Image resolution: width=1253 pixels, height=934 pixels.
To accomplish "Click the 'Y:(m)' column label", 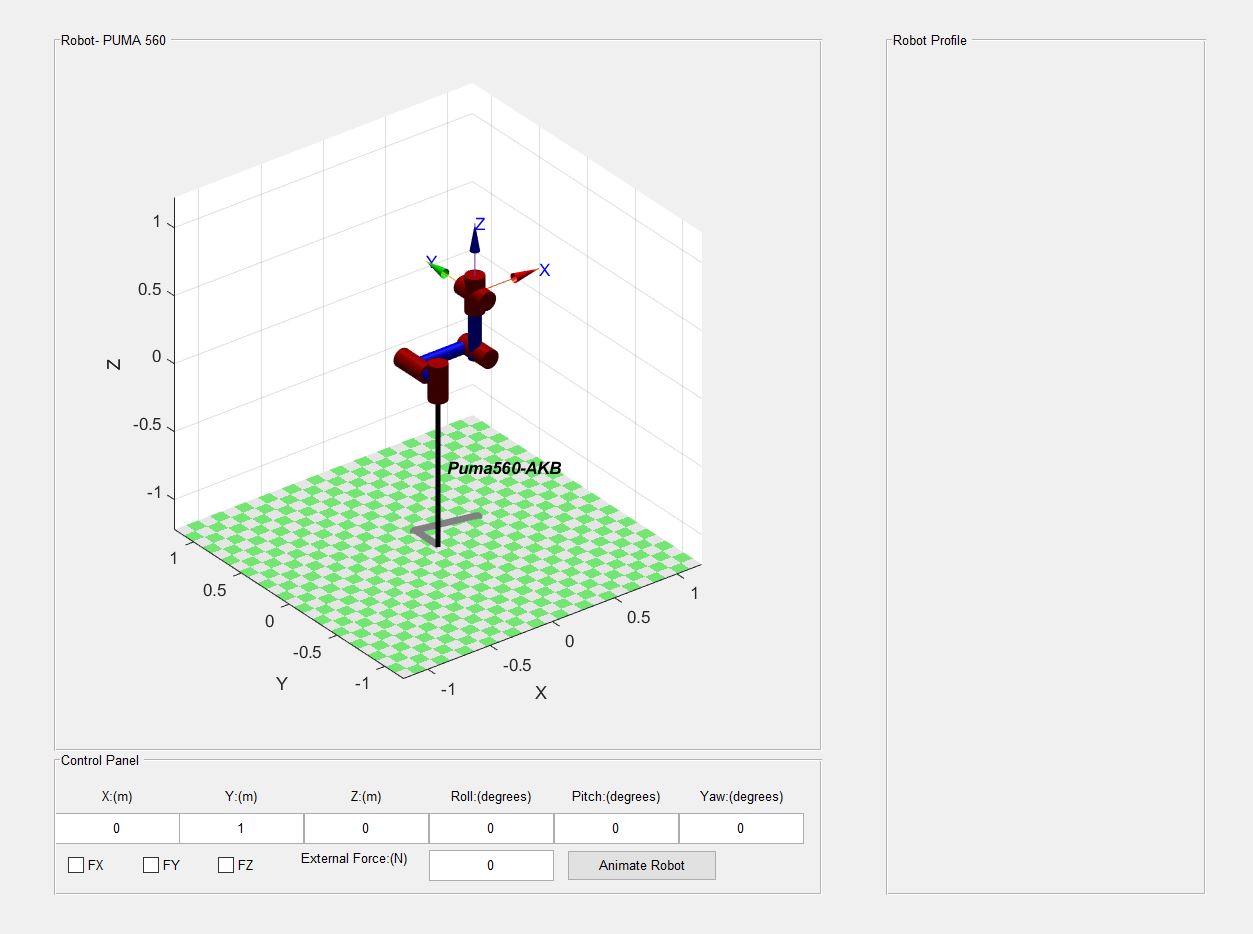I will pyautogui.click(x=241, y=797).
